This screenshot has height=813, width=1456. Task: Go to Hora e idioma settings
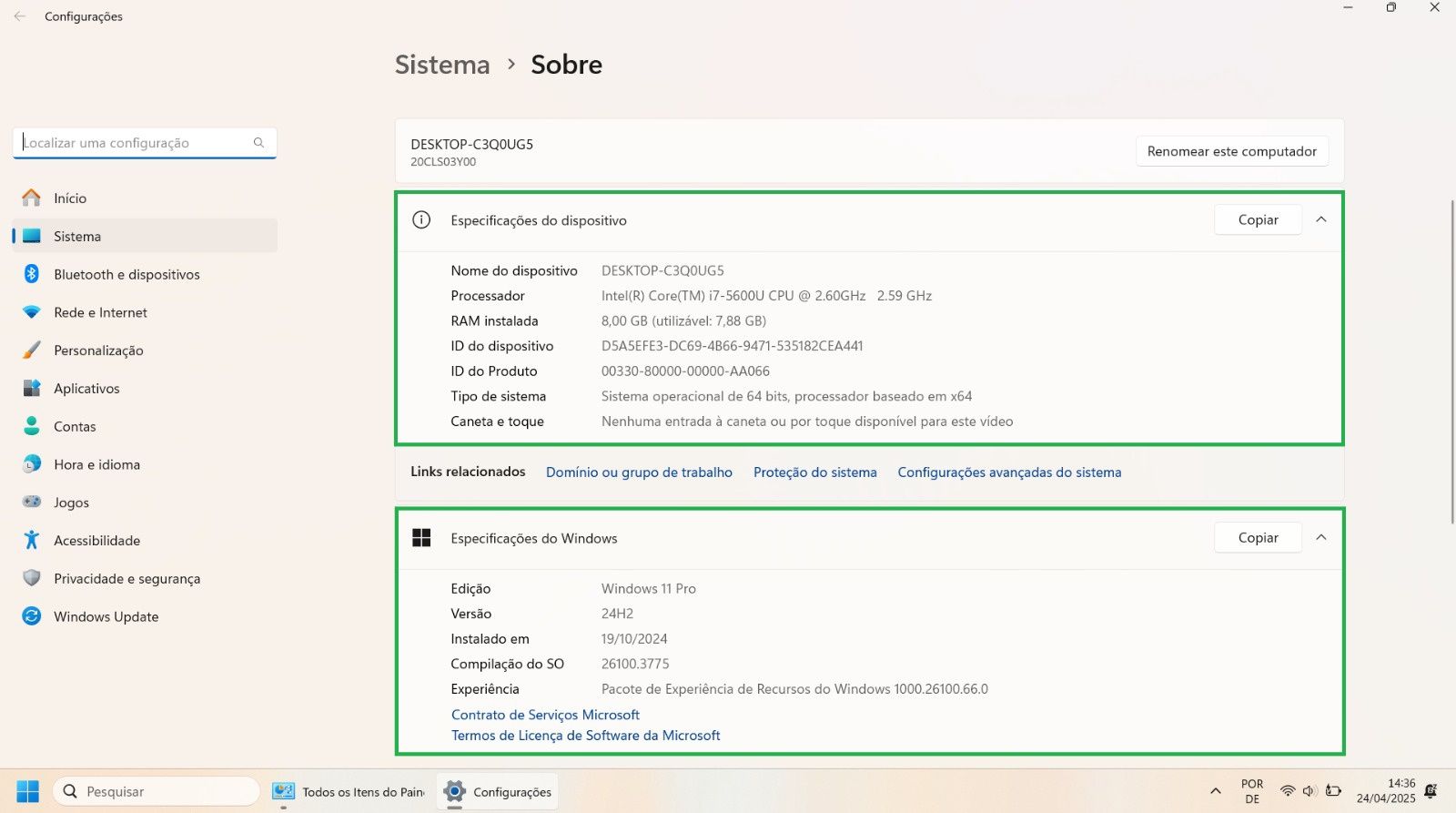pos(145,464)
